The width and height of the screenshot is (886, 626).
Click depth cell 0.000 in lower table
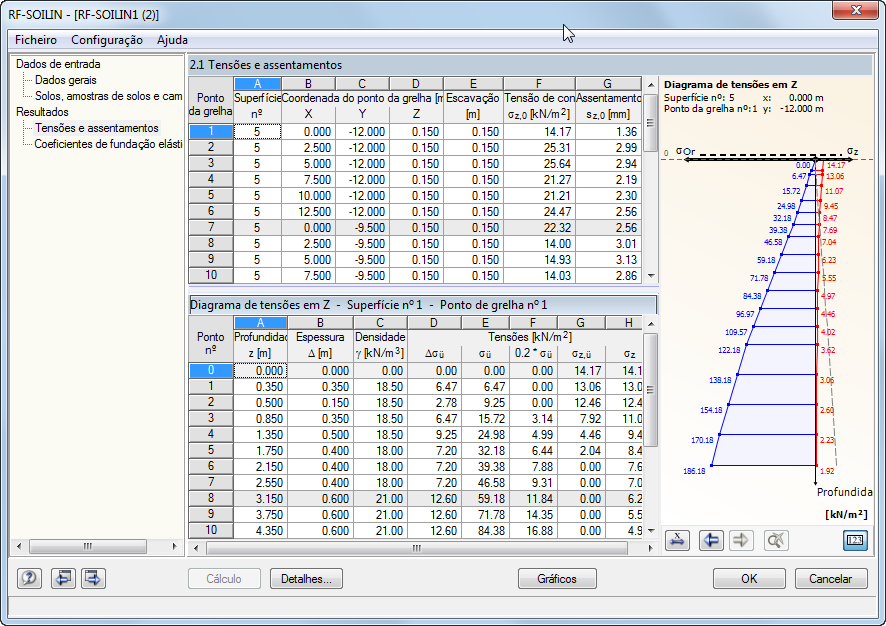260,371
